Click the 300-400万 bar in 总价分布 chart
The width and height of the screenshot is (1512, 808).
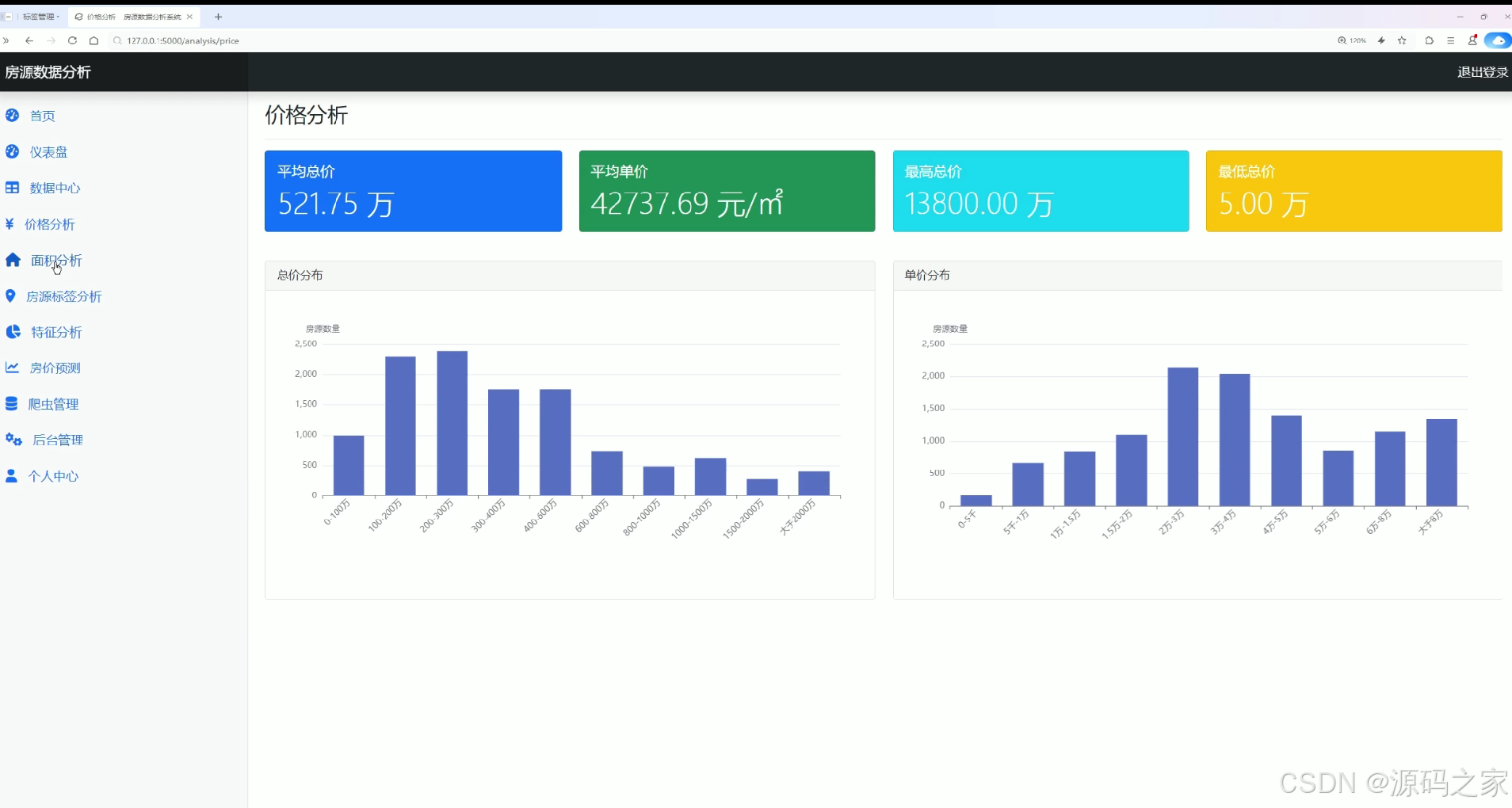click(x=503, y=442)
